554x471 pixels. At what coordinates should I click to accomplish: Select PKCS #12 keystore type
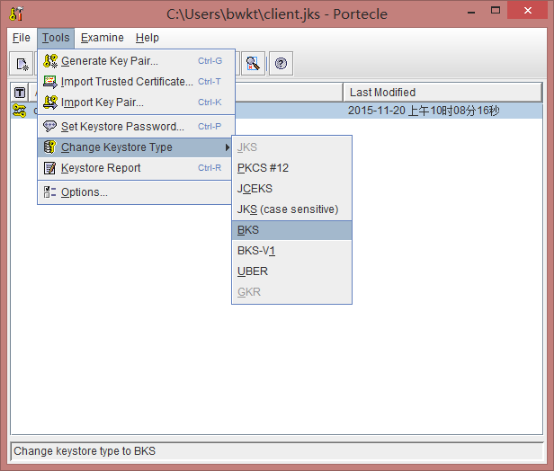pyautogui.click(x=292, y=168)
